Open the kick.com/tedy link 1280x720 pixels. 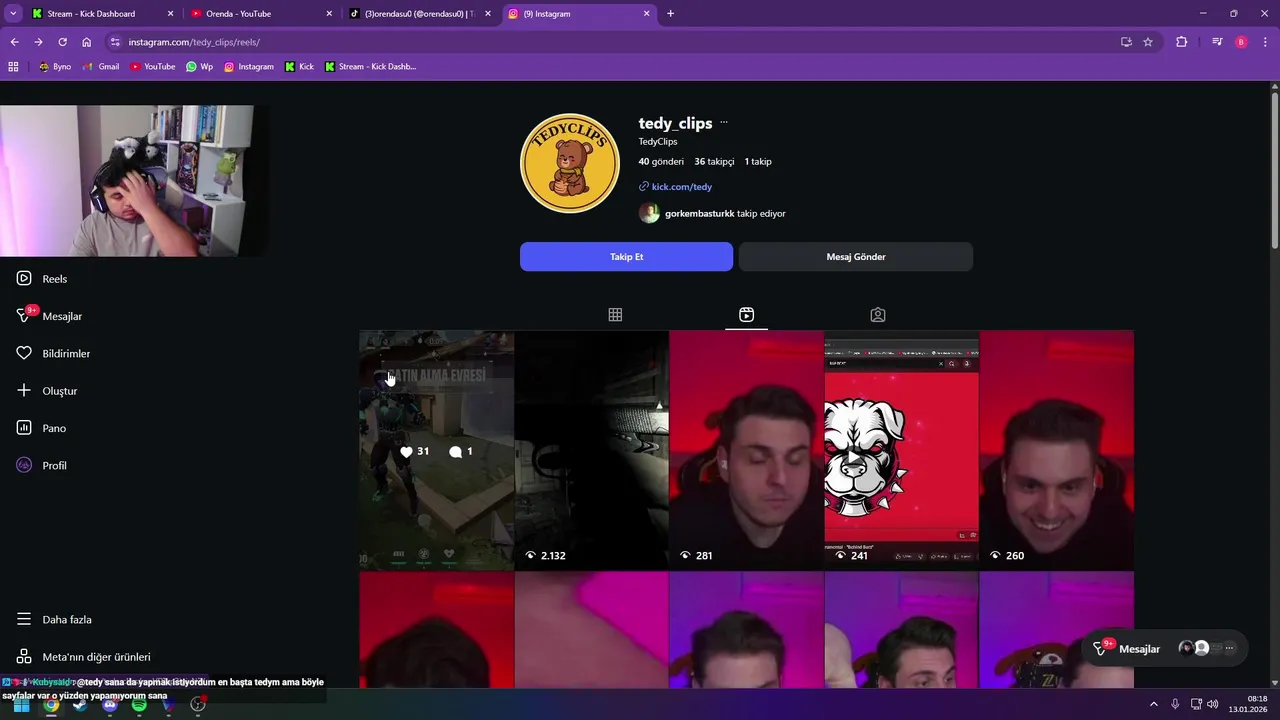(x=681, y=187)
